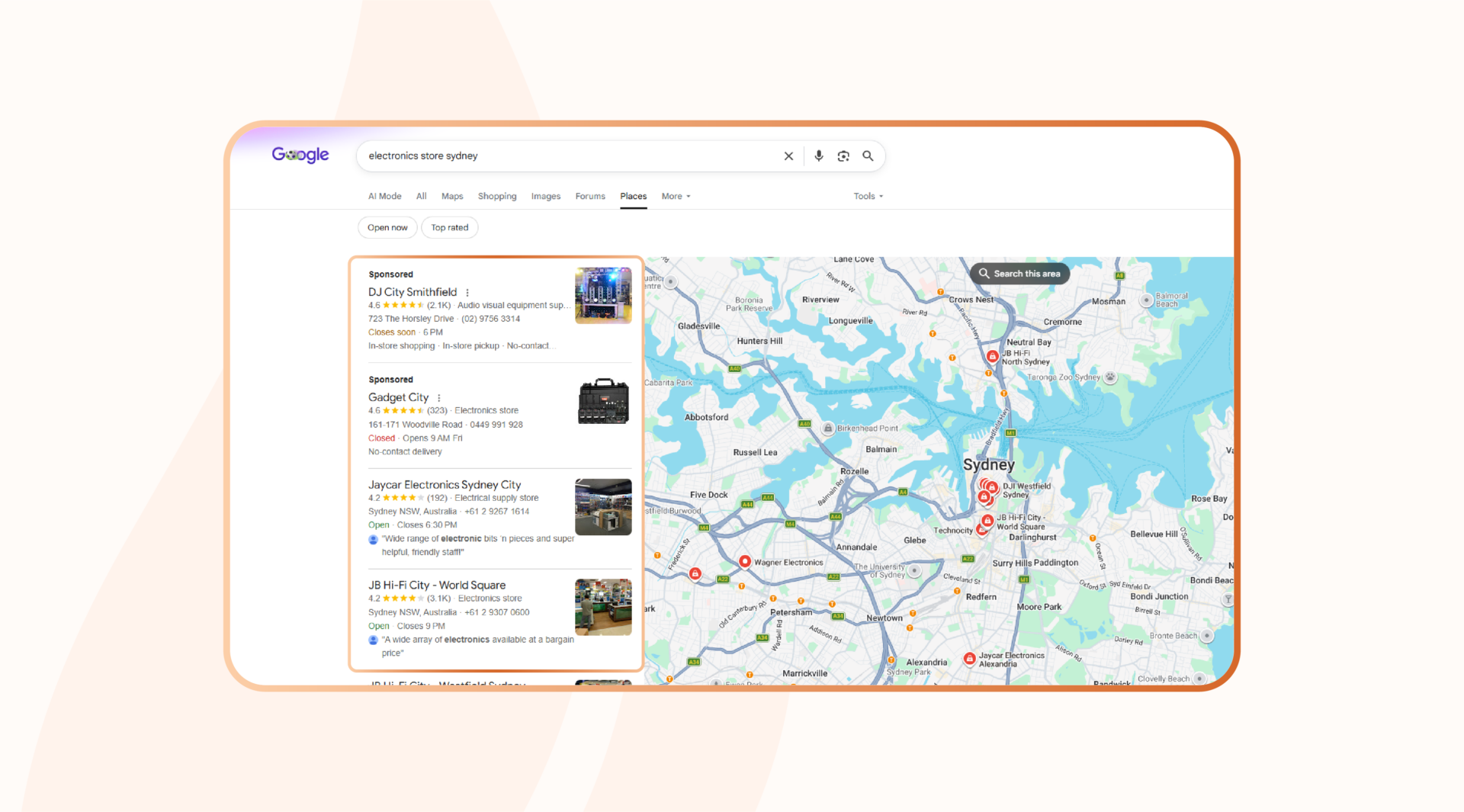Click the Mosman label on the map

coord(1109,302)
